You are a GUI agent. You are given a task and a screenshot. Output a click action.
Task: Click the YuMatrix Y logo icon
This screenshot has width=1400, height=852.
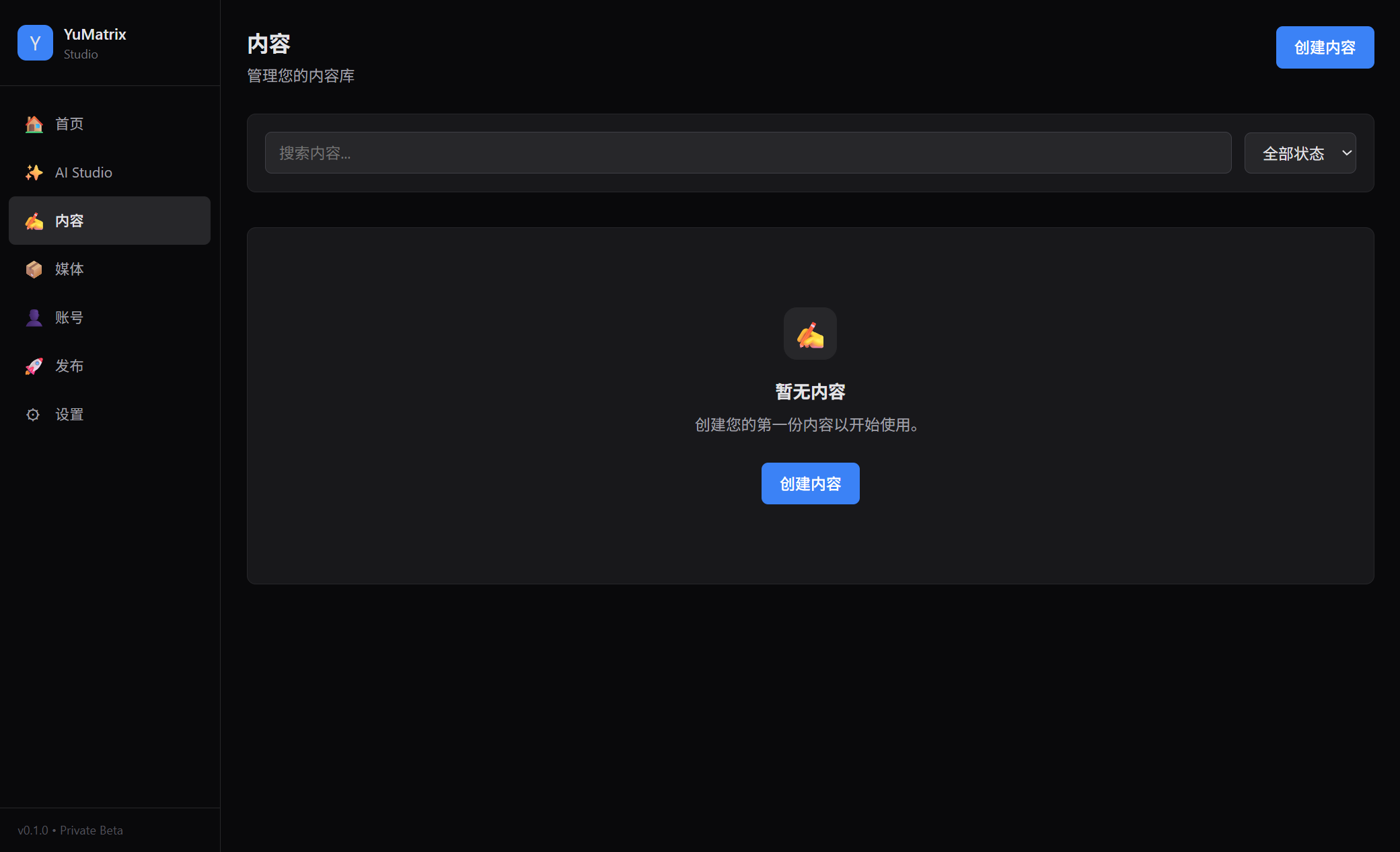(35, 42)
